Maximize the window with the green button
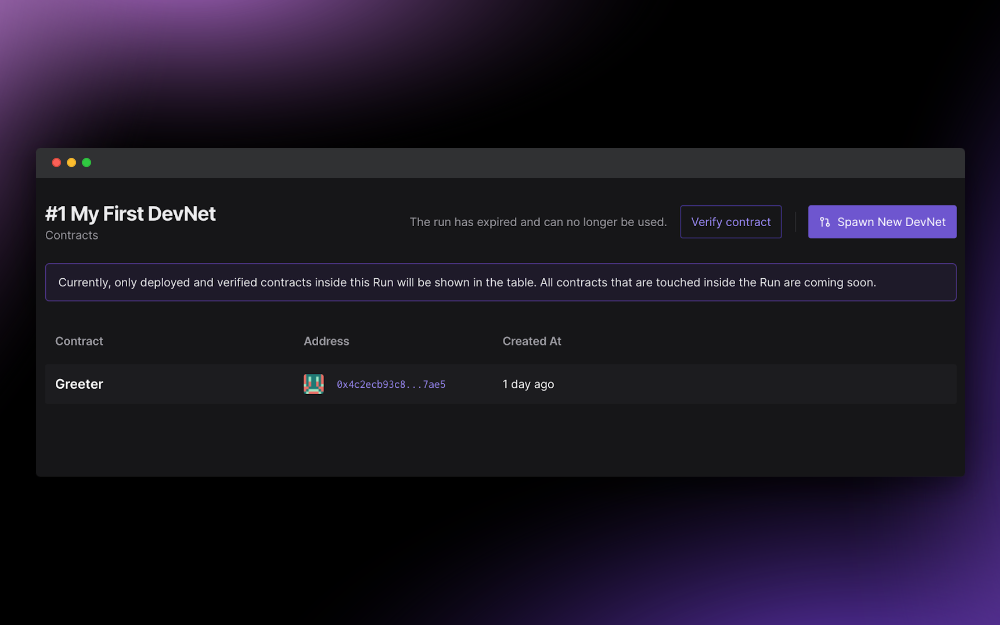 coord(87,163)
